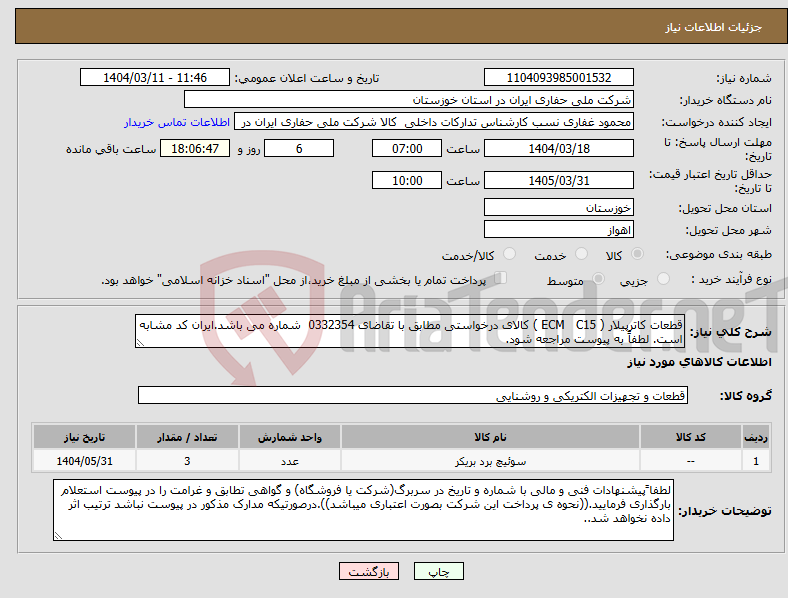788x598 pixels.
Task: Click the اطلاعات کالاهای مورد نیاز section heading
Action: coord(699,362)
